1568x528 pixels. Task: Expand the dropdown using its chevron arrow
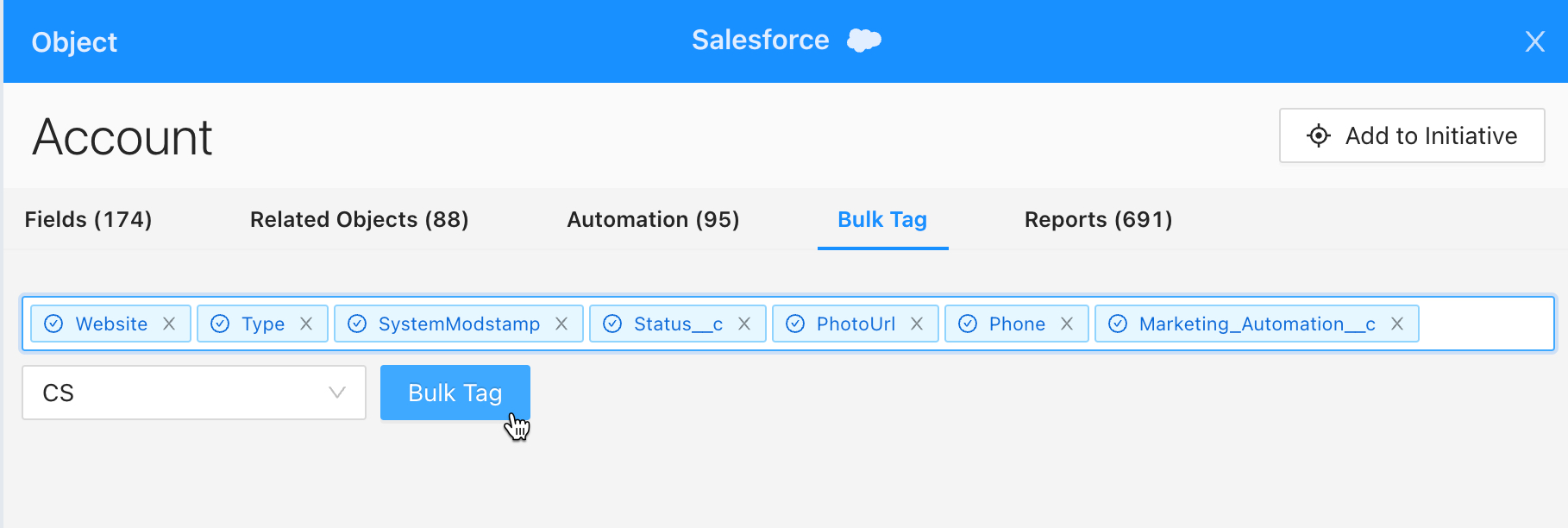click(337, 393)
